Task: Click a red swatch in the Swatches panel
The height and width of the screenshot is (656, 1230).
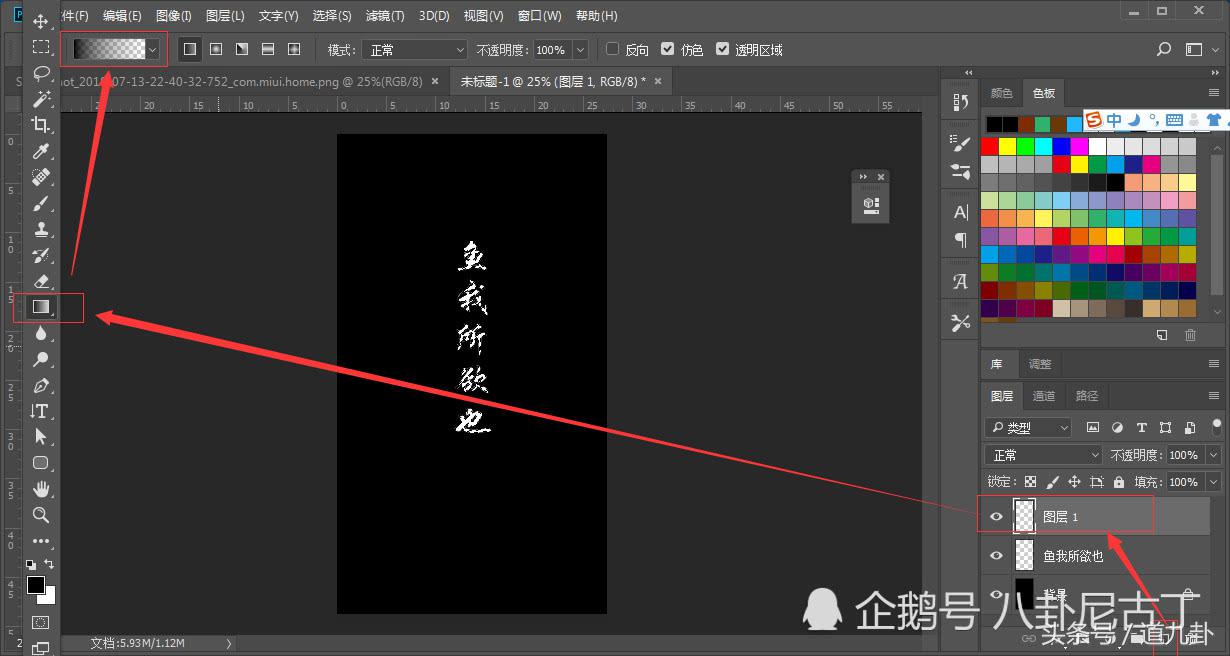Action: tap(992, 145)
